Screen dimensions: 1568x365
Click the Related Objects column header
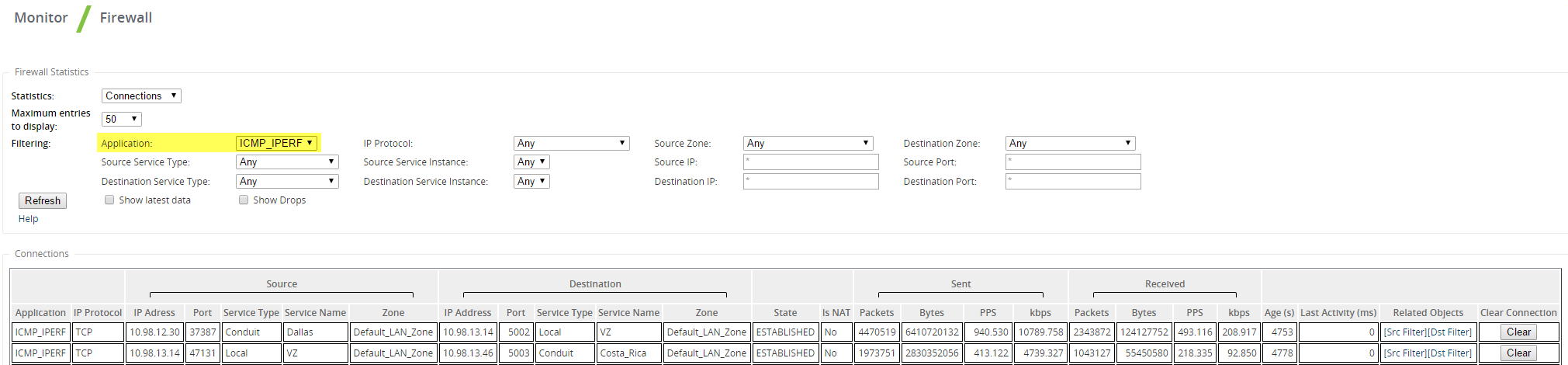(x=1428, y=312)
